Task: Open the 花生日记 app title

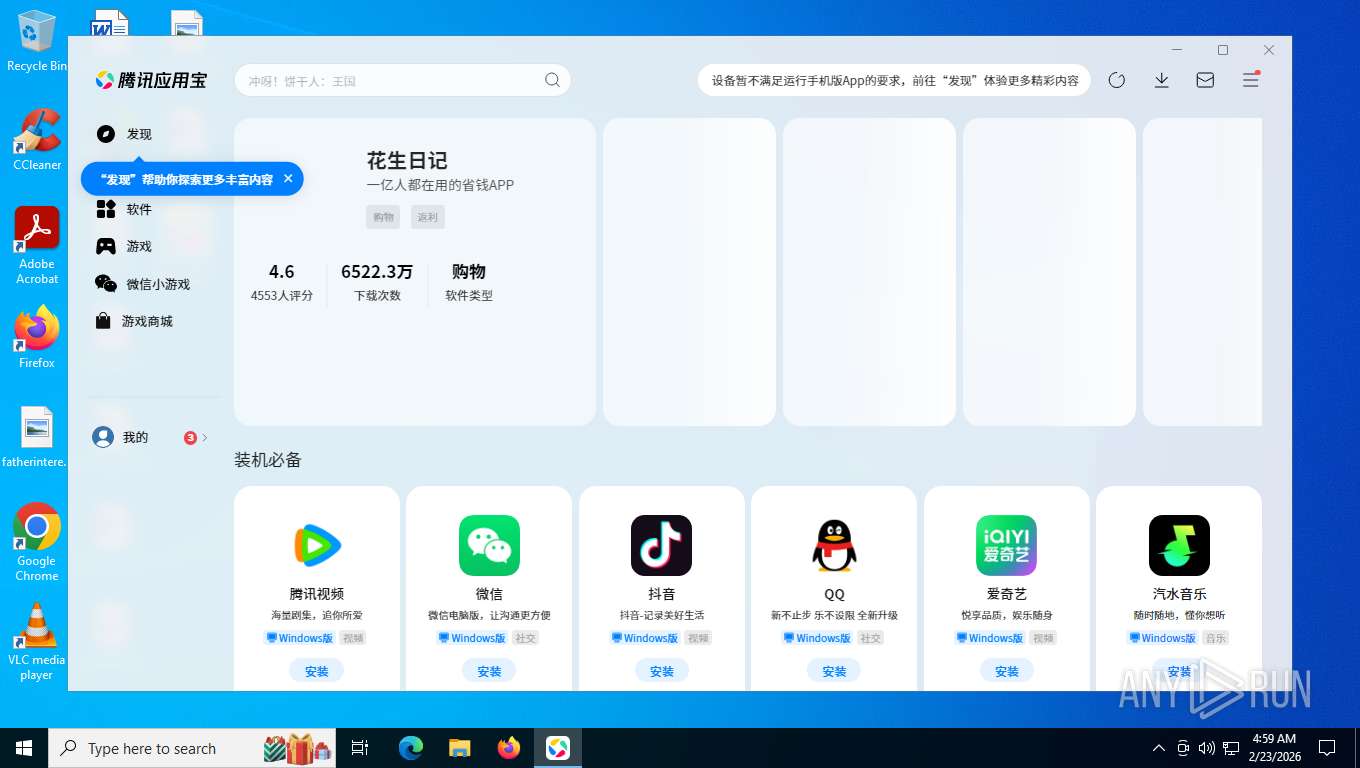Action: pos(407,161)
